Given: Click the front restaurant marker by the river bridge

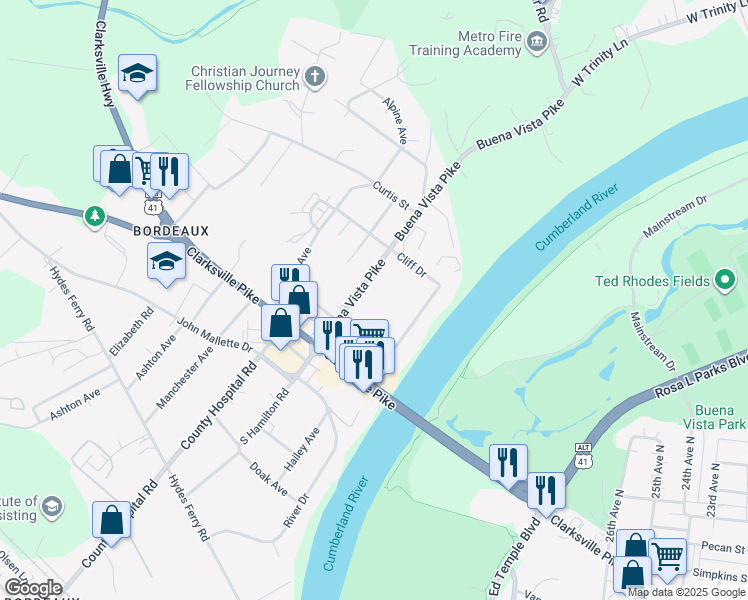Looking at the screenshot, I should click(x=364, y=366).
